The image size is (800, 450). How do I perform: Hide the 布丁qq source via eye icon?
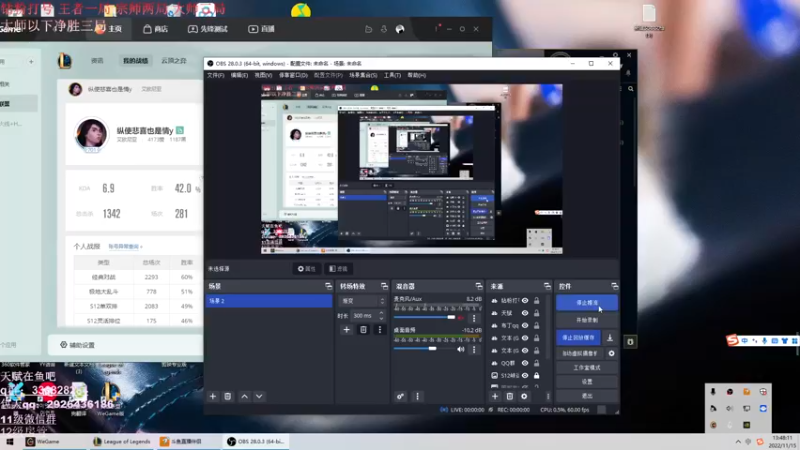(x=525, y=326)
